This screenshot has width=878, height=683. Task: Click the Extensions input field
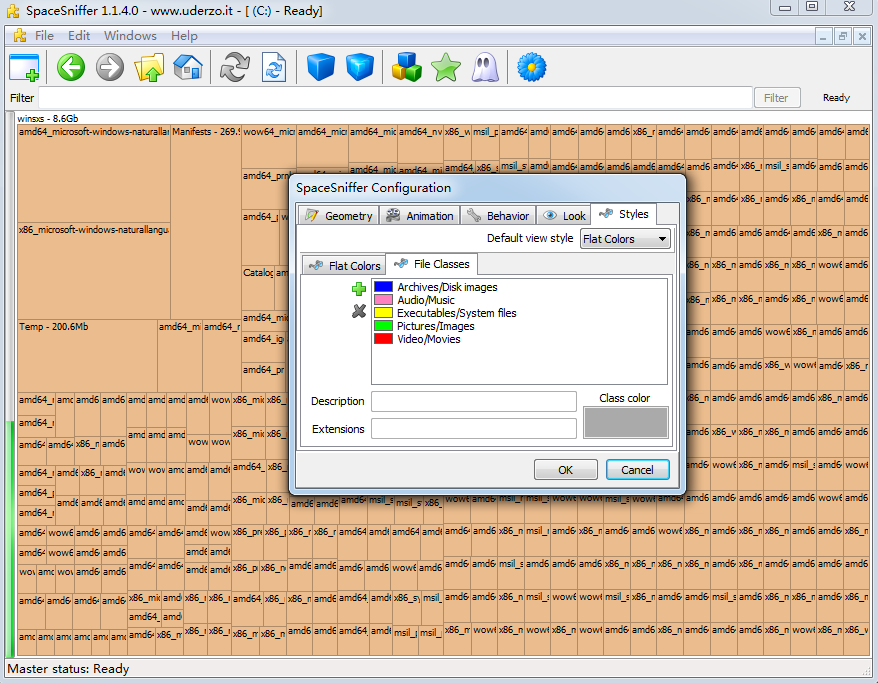tap(474, 429)
